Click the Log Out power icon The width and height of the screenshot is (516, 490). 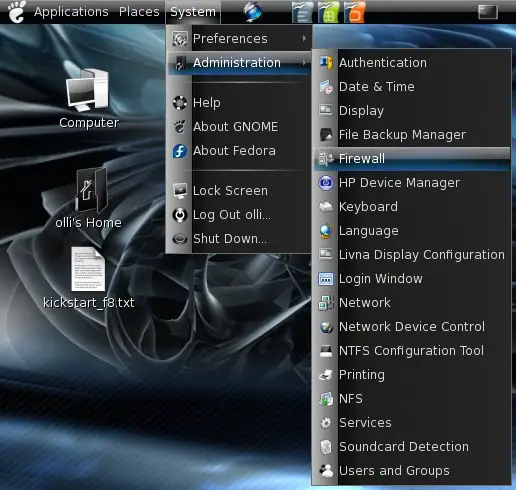tap(180, 215)
